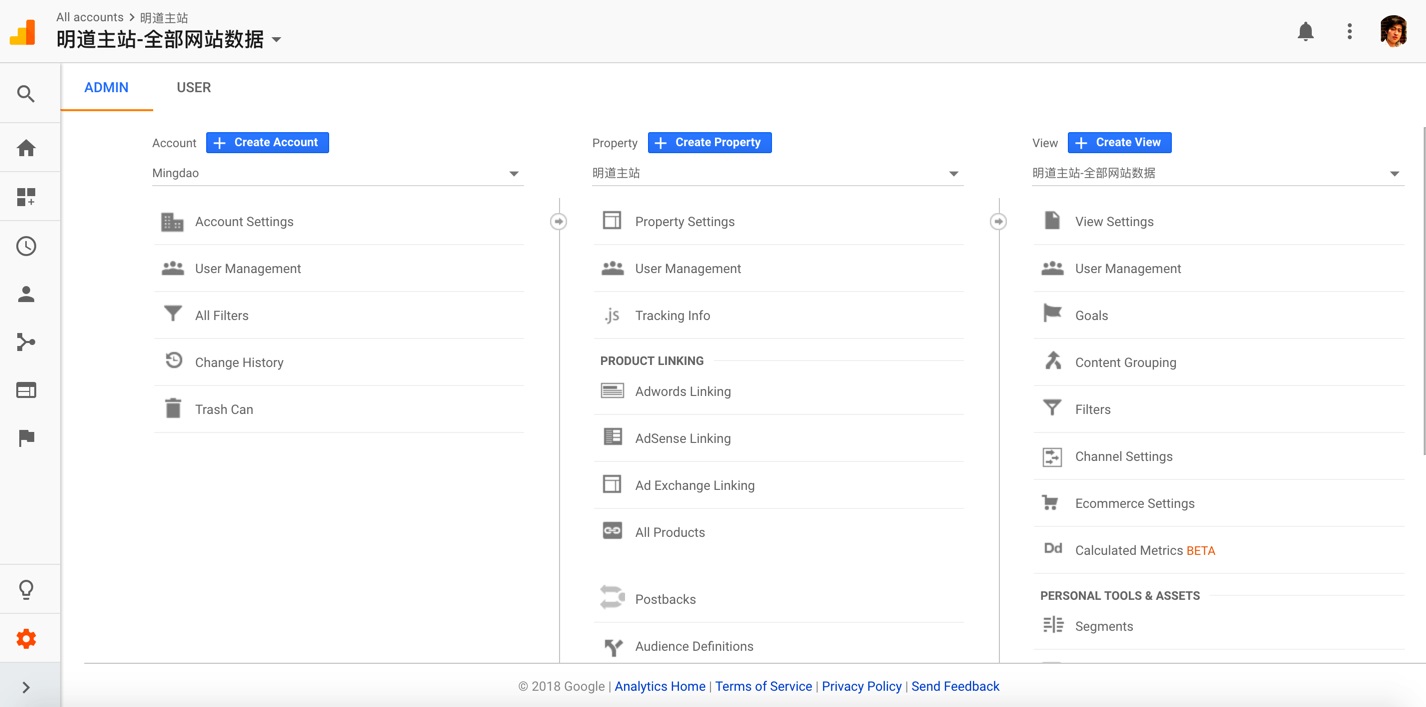Open Discover lightbulb icon in sidebar
The width and height of the screenshot is (1426, 707).
26,590
